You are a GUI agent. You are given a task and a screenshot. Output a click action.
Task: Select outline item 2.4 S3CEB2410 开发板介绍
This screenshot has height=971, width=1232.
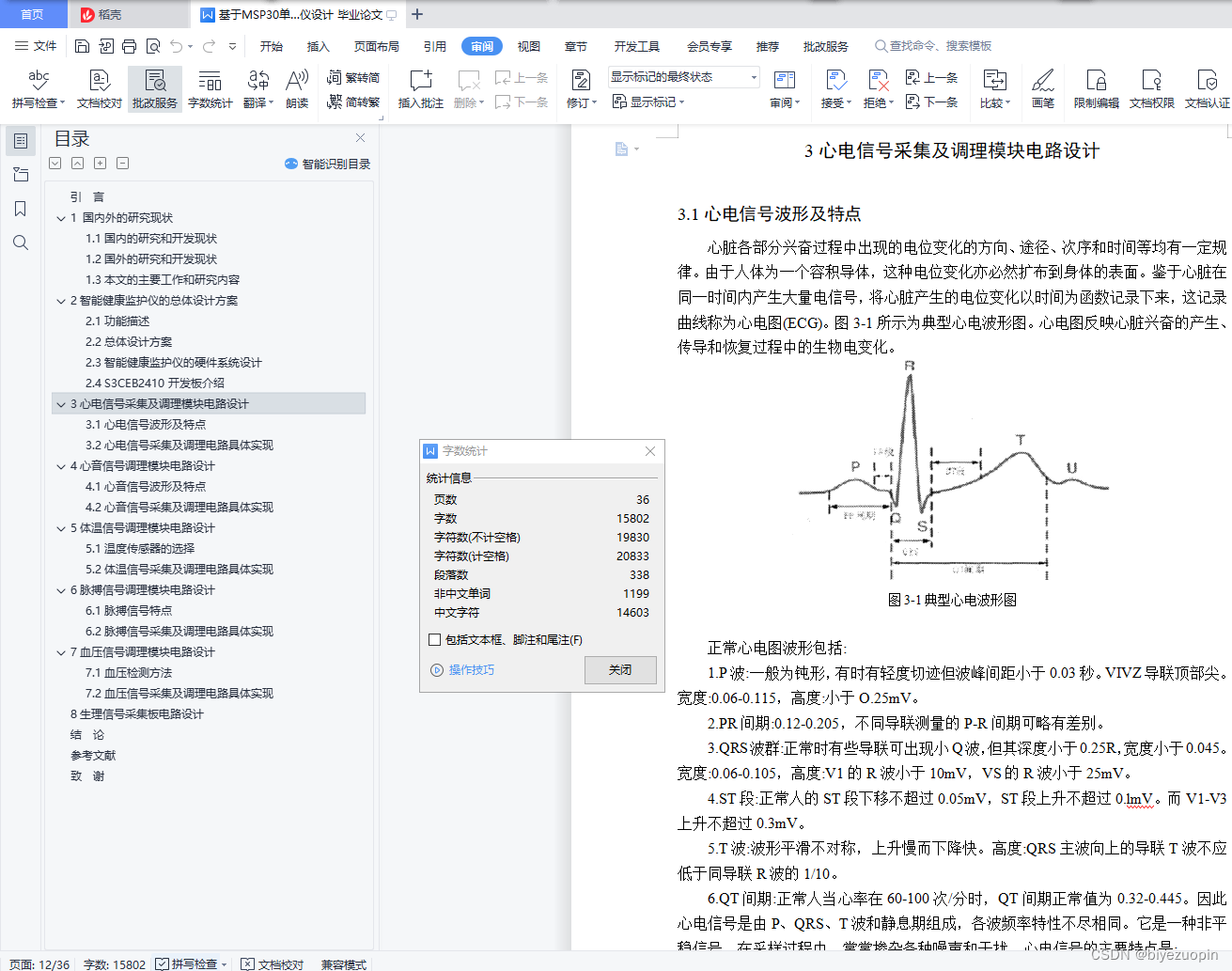coord(155,384)
